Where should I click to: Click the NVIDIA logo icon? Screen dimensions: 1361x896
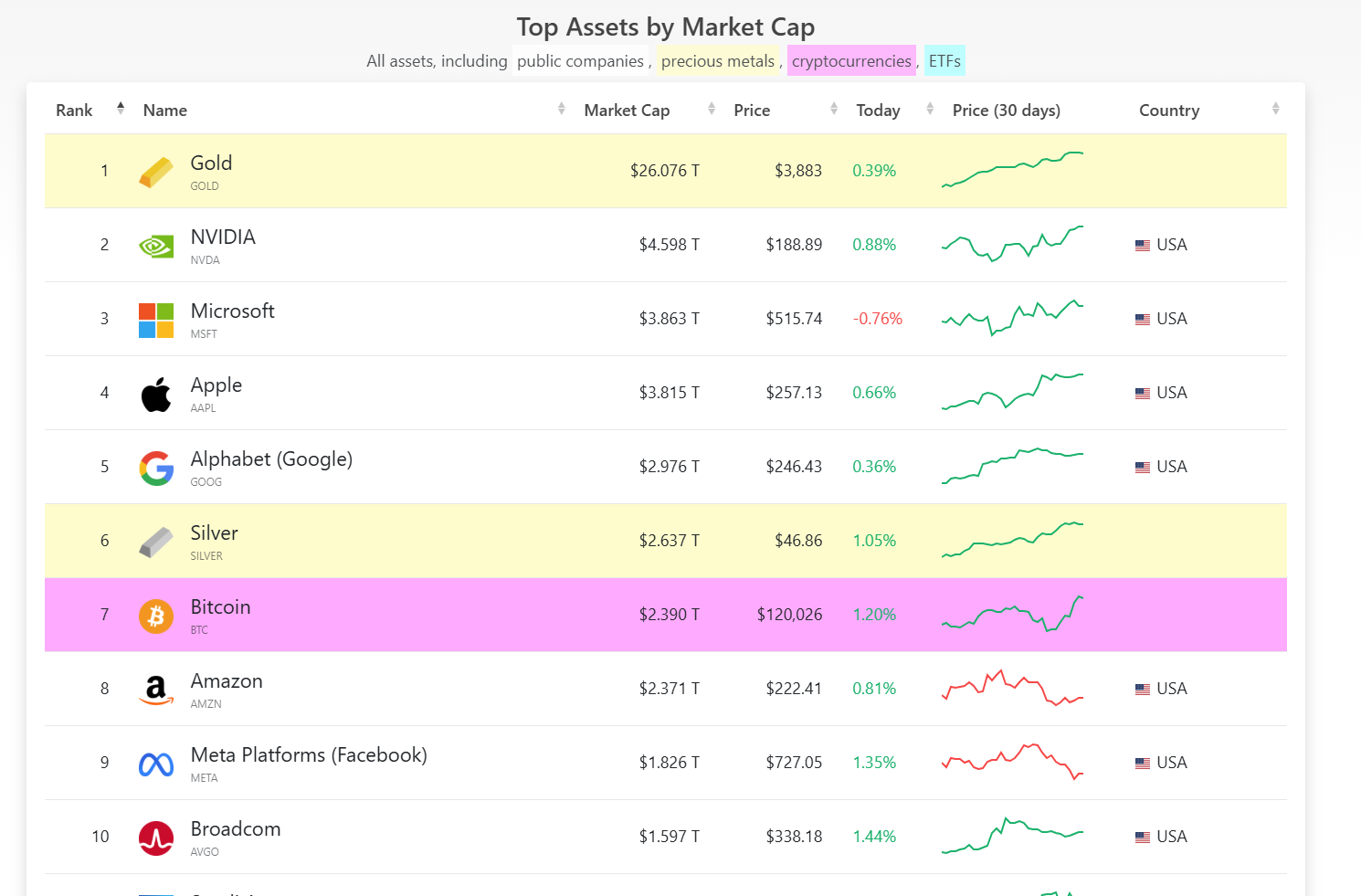(x=156, y=246)
